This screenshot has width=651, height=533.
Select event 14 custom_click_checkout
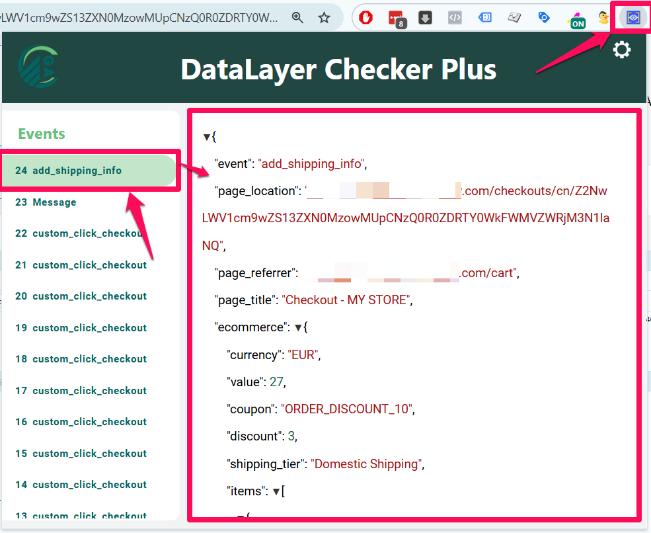[81, 484]
